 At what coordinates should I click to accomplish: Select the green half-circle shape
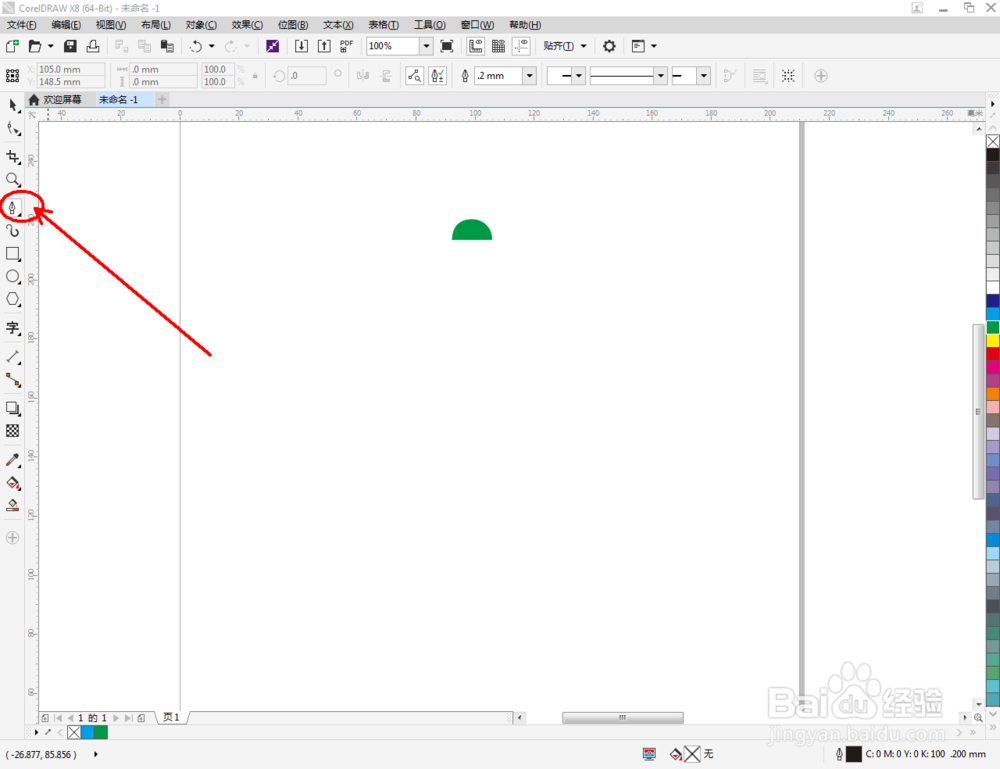pyautogui.click(x=472, y=230)
